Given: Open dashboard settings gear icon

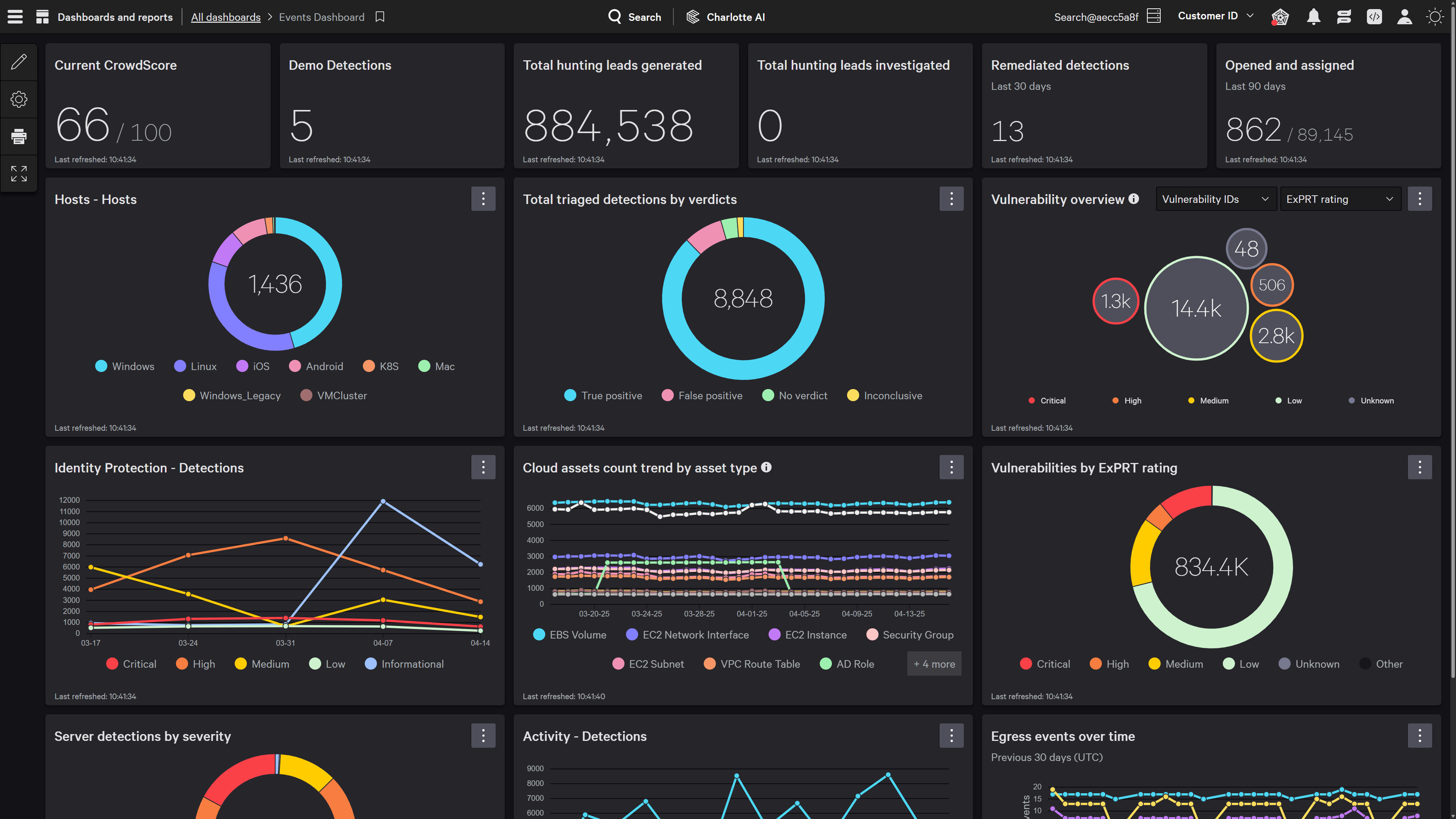Looking at the screenshot, I should [19, 99].
